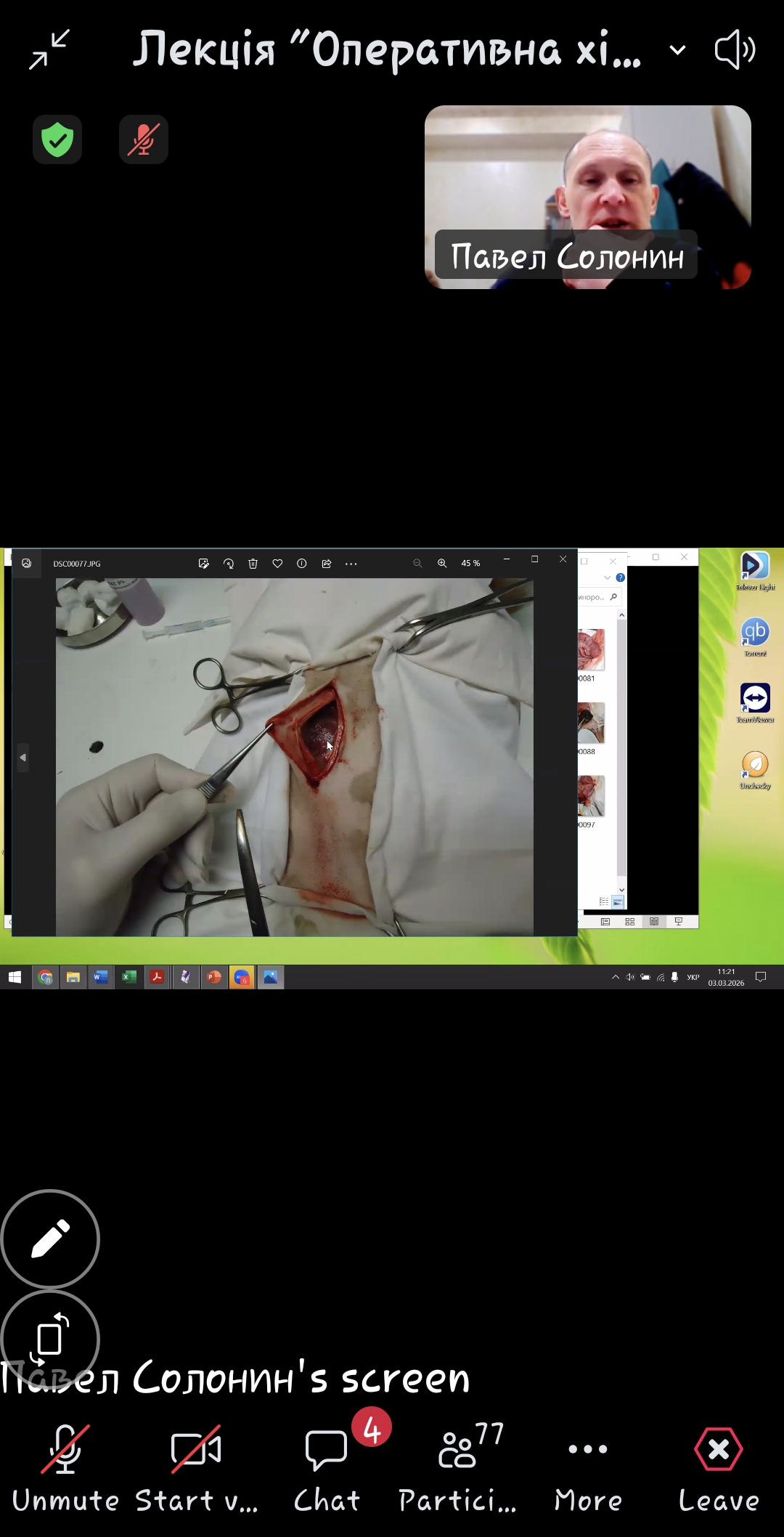Click the heart favorite icon in the photo viewer
This screenshot has height=1537, width=784.
(x=277, y=564)
